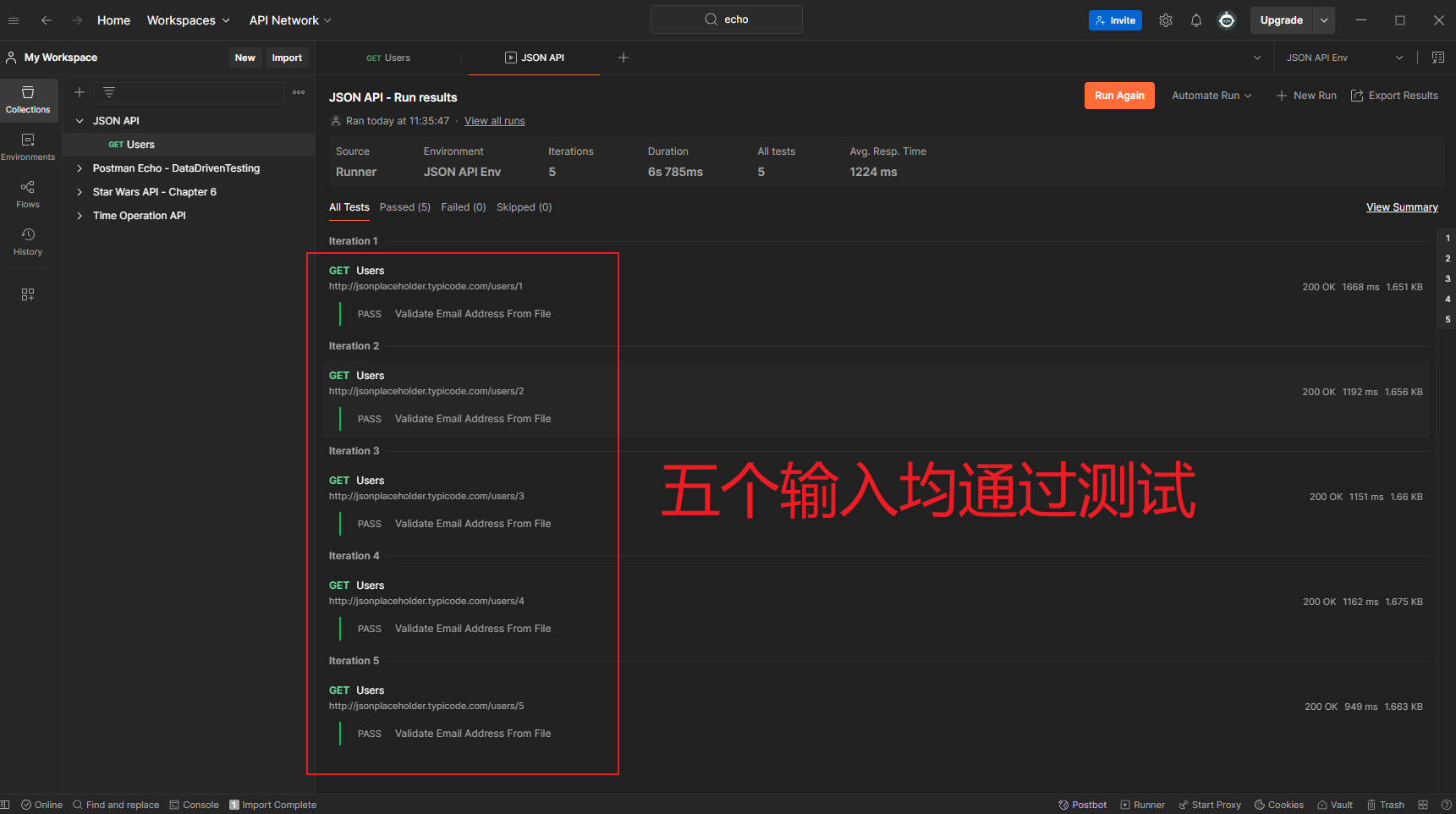Open the tabs overflow chevron
Viewport: 1456px width, 814px height.
1257,58
